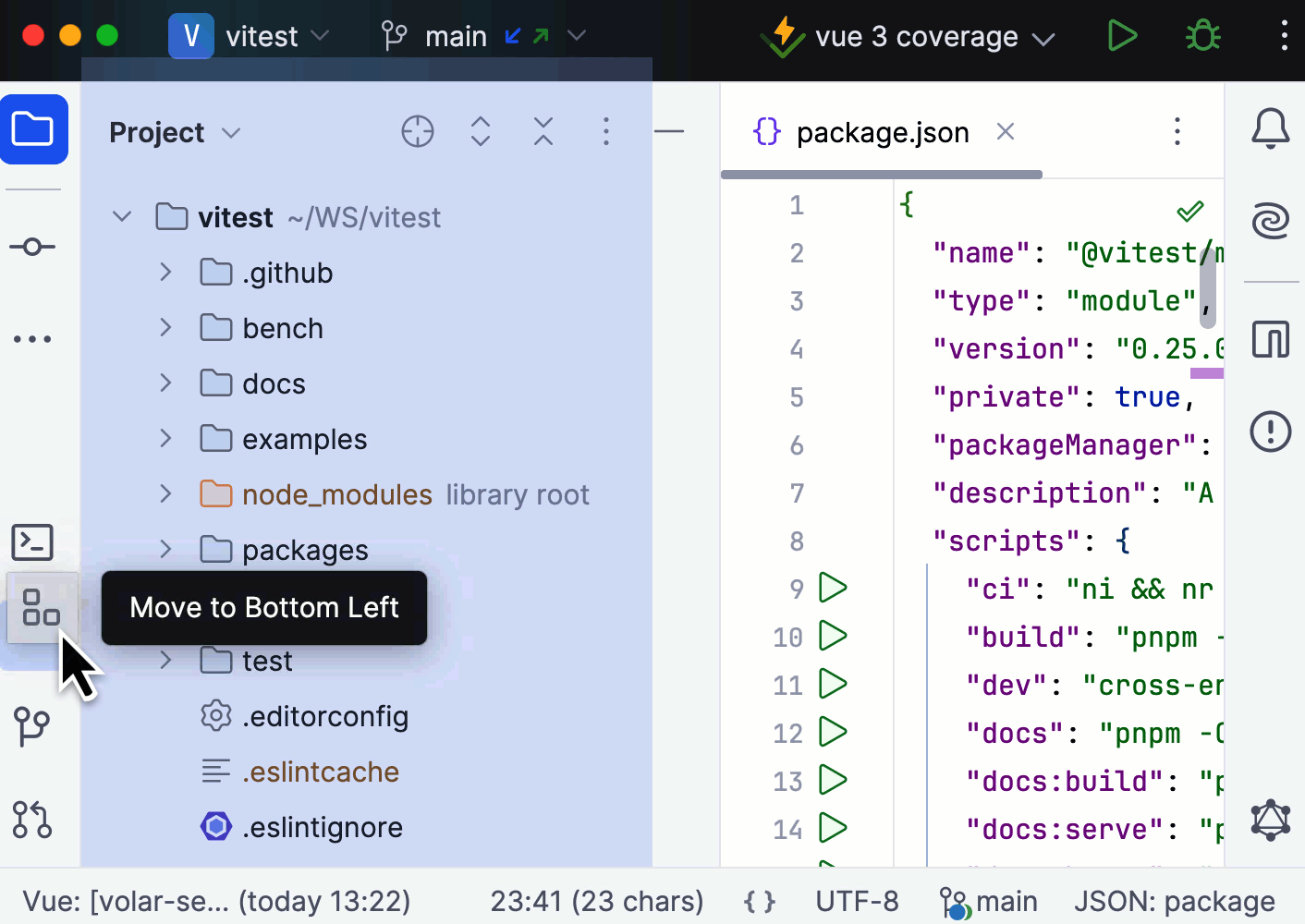
Task: Expand the .github folder
Action: tap(165, 273)
